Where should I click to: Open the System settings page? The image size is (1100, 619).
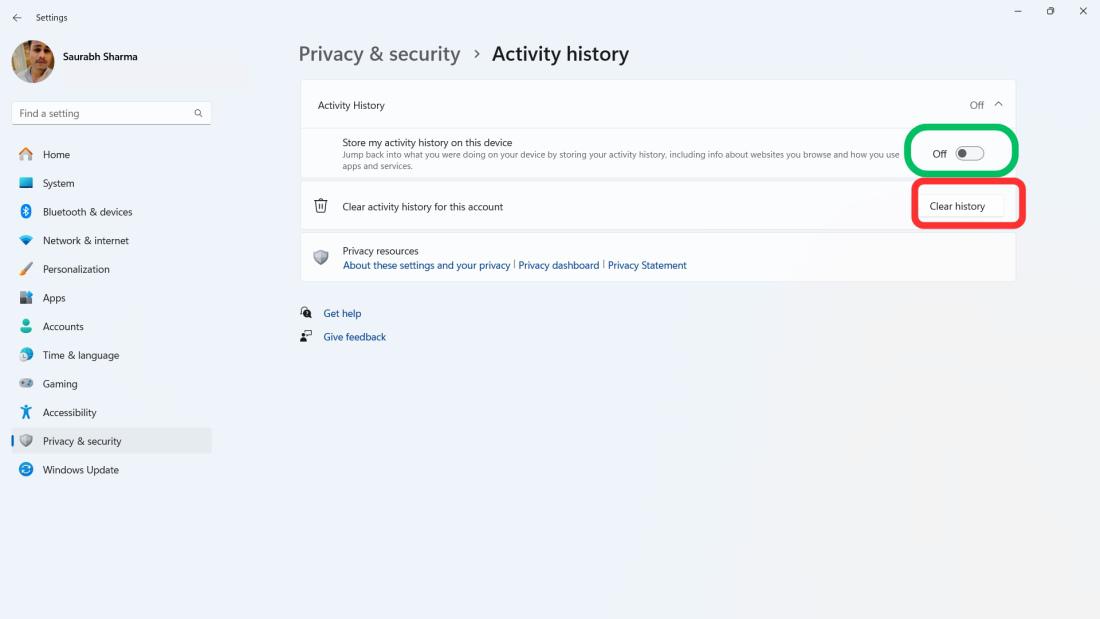point(58,183)
